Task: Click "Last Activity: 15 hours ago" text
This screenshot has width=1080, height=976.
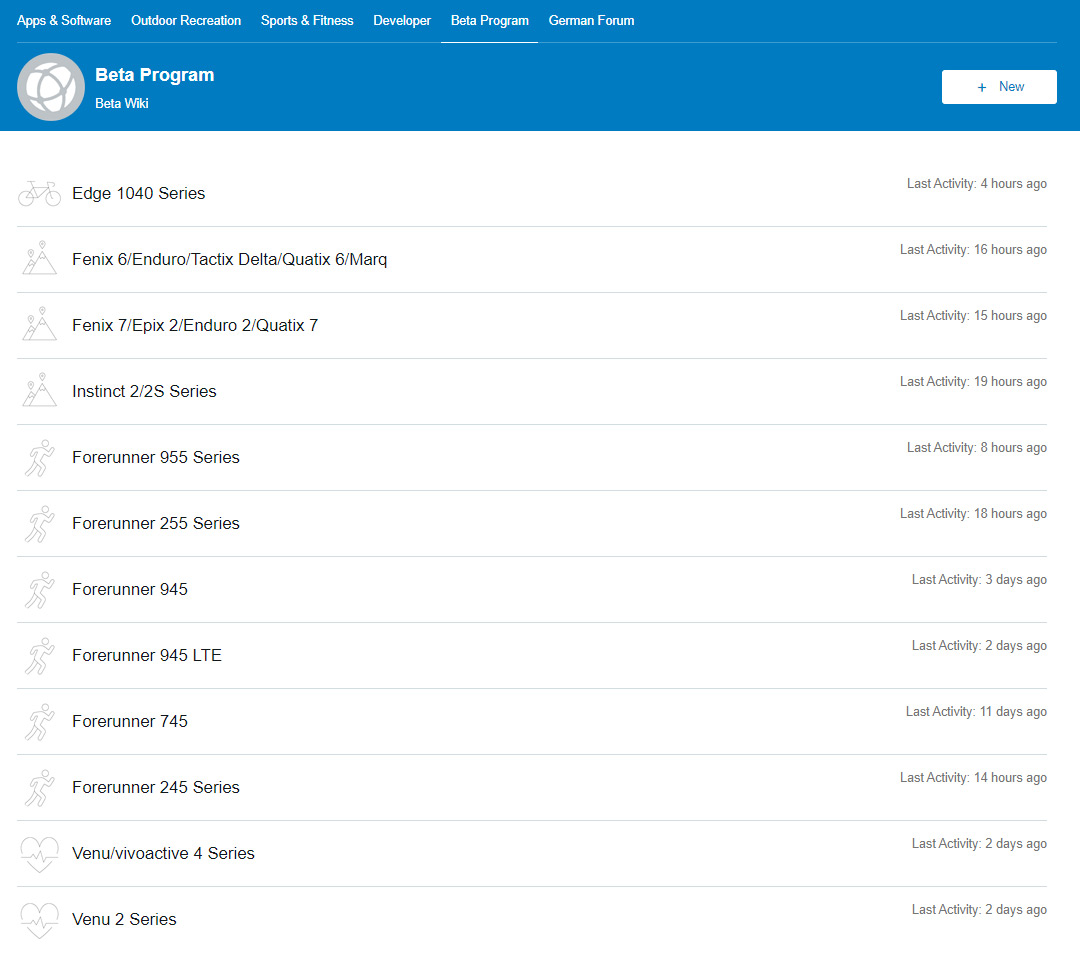Action: 973,316
